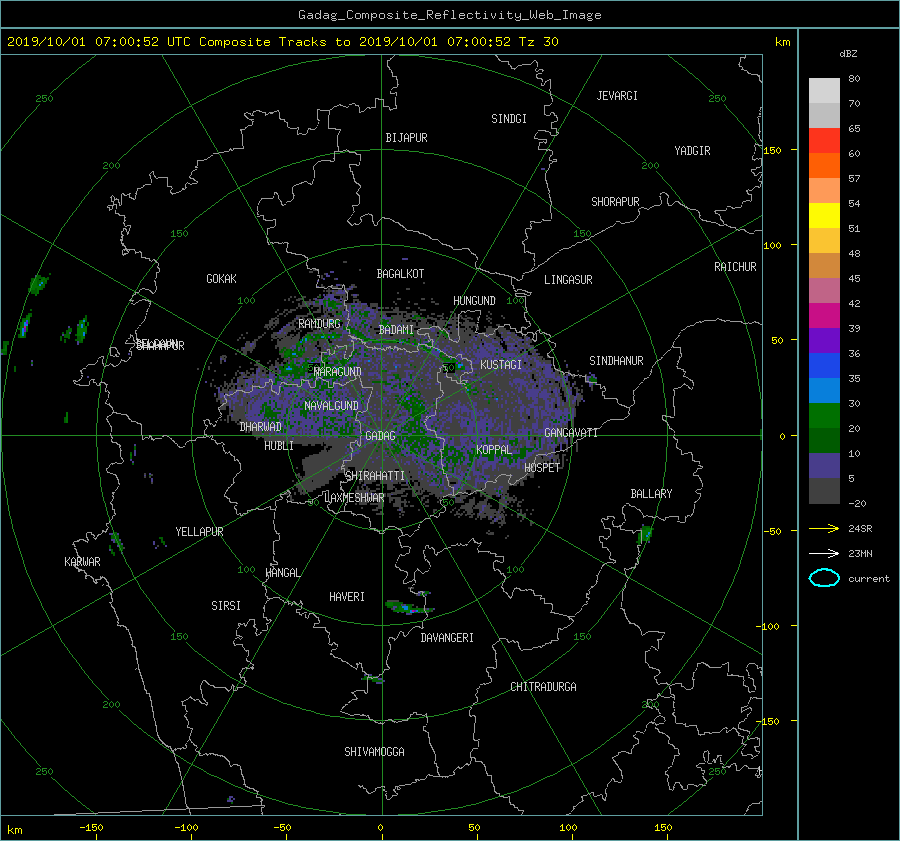Click the SHIRAHATTI city label
900x841 pixels.
coord(375,476)
